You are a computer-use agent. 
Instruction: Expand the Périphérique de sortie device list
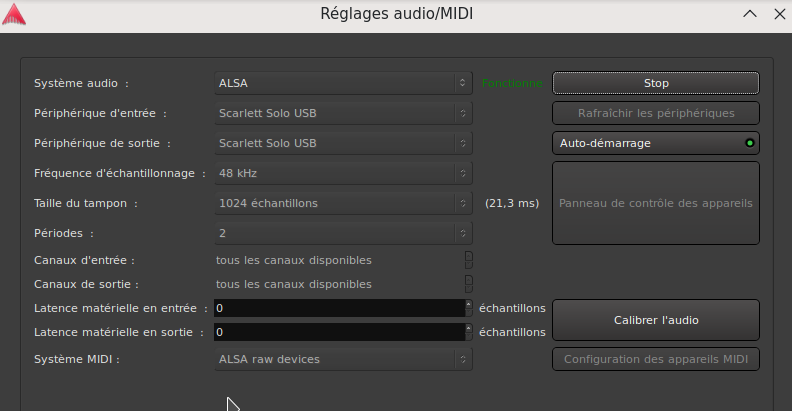tap(342, 143)
